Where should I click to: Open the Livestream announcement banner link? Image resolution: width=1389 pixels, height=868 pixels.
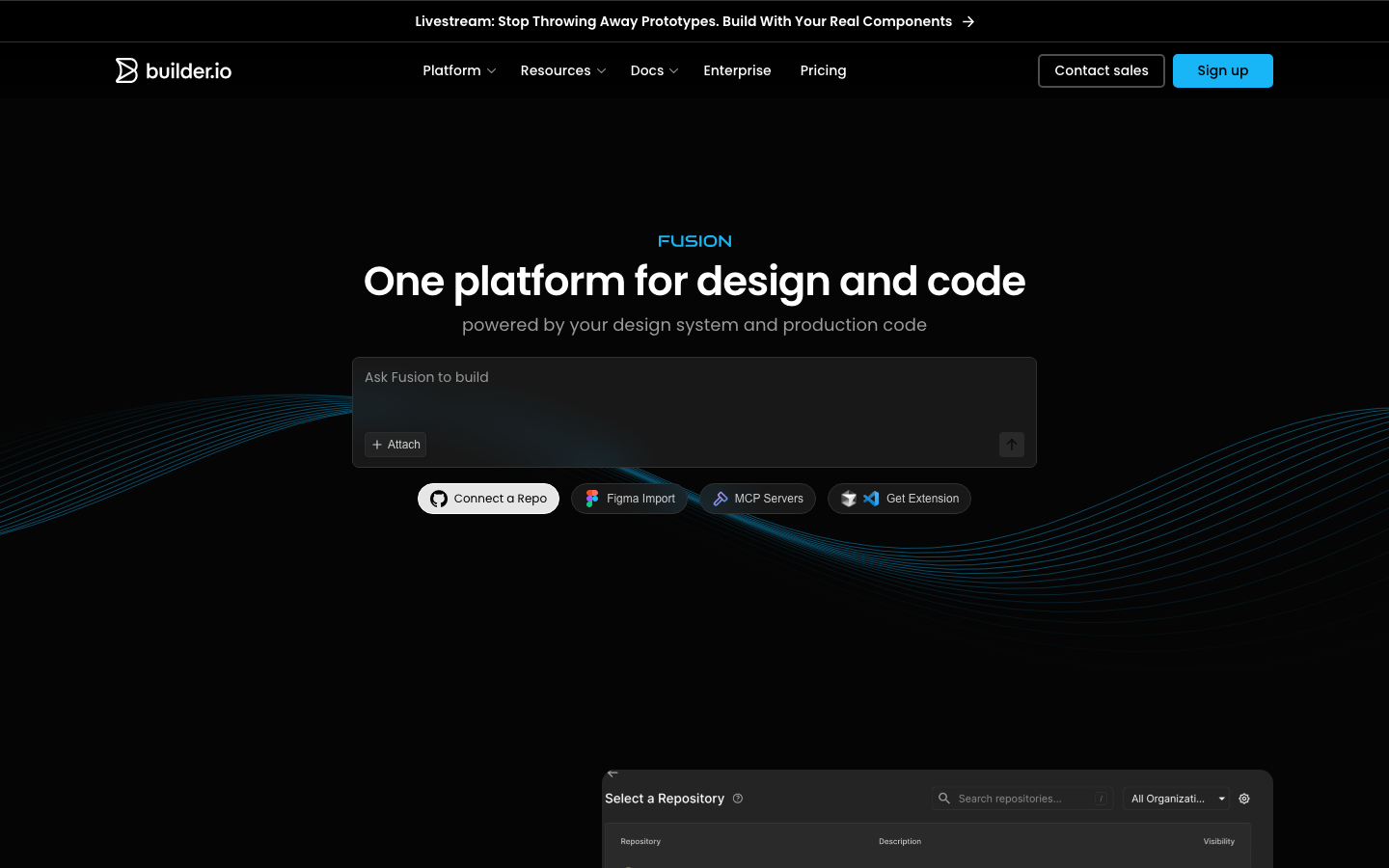click(x=694, y=21)
